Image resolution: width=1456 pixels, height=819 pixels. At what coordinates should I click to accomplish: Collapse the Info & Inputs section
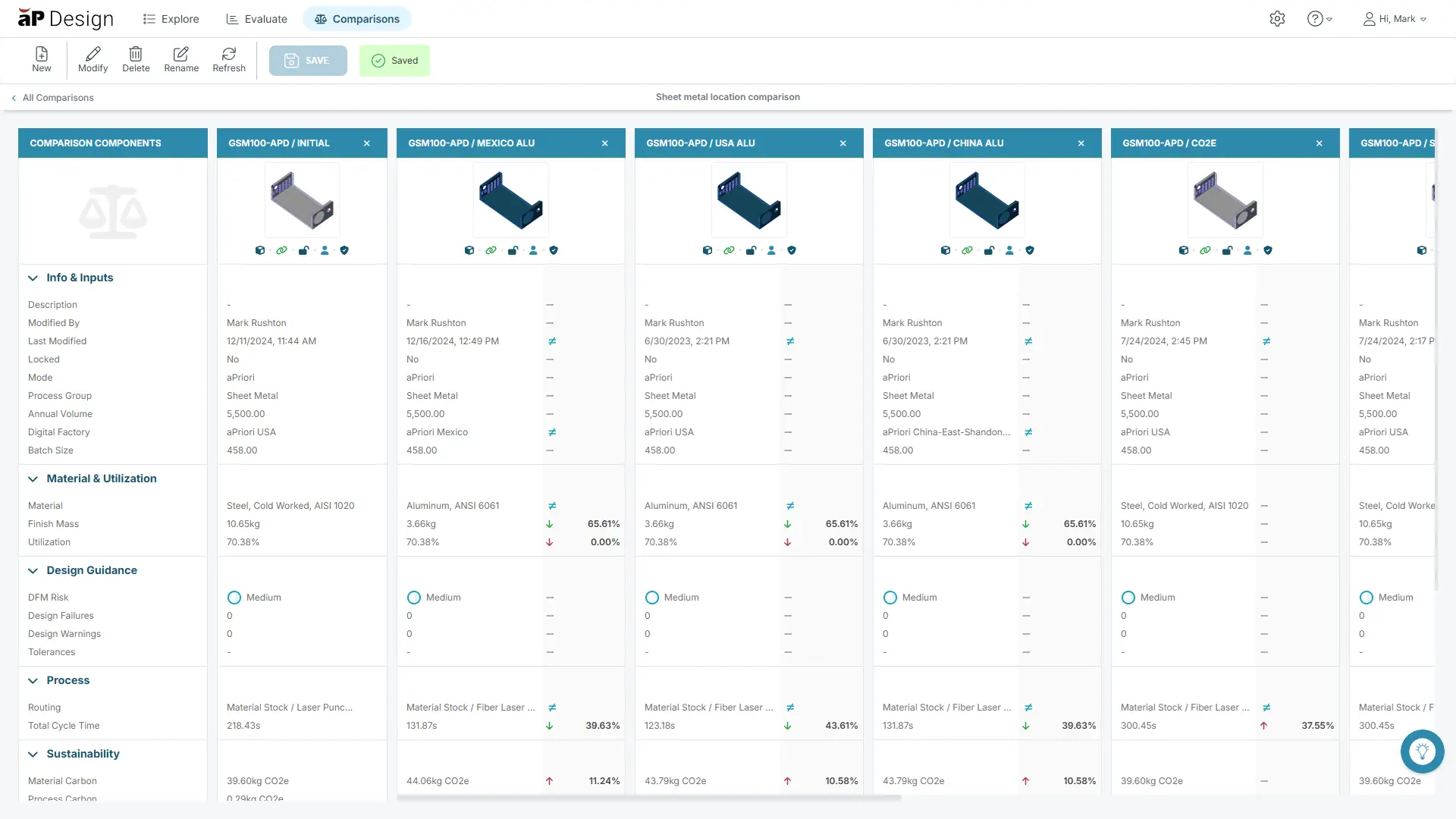pyautogui.click(x=33, y=278)
